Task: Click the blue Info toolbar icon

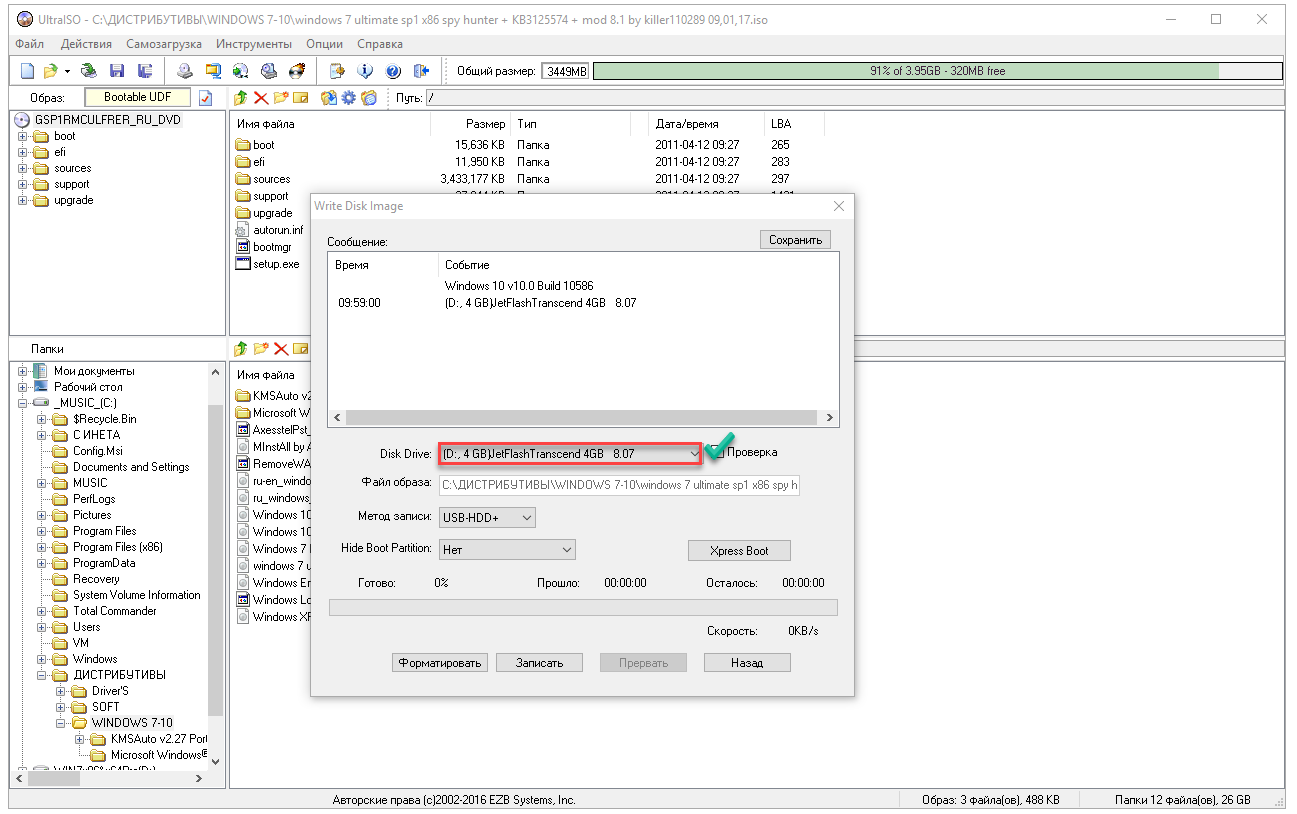Action: pyautogui.click(x=365, y=71)
